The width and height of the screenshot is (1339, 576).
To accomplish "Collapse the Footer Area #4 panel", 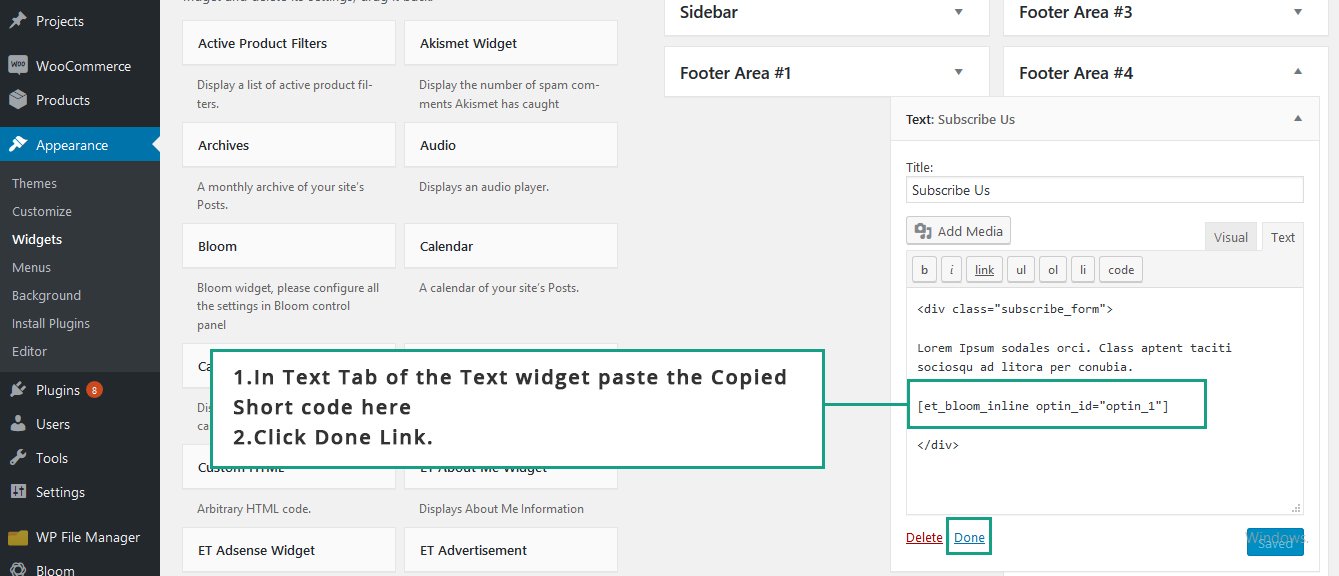I will click(1298, 72).
